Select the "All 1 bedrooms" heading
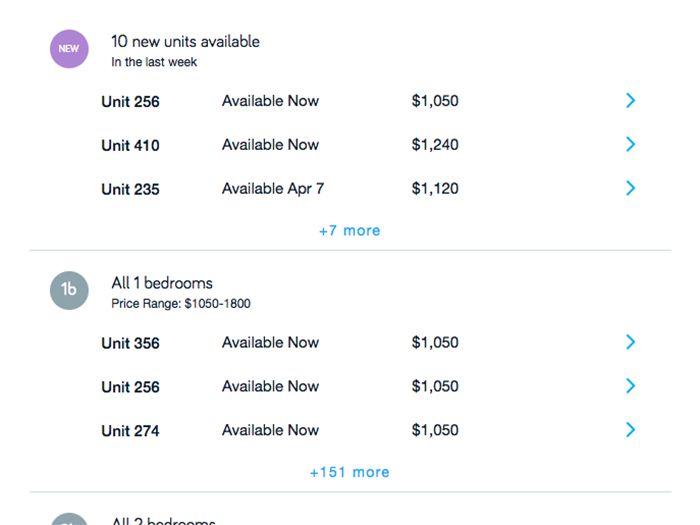Screen dimensions: 700x525 coord(162,283)
